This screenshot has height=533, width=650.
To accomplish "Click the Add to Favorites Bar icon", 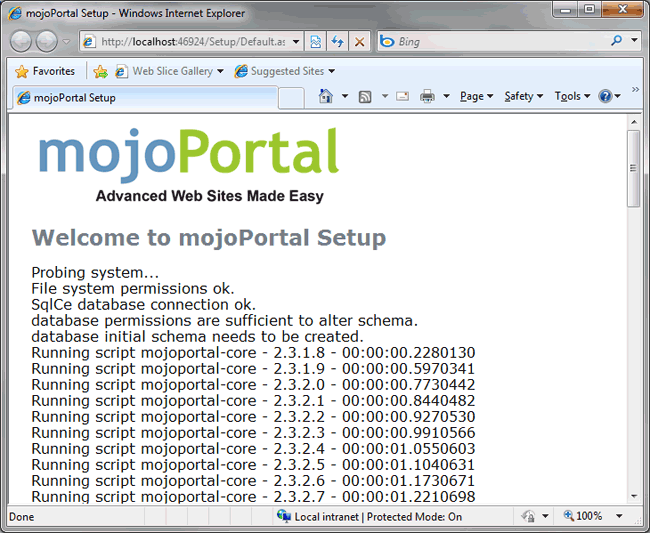I will (x=100, y=72).
